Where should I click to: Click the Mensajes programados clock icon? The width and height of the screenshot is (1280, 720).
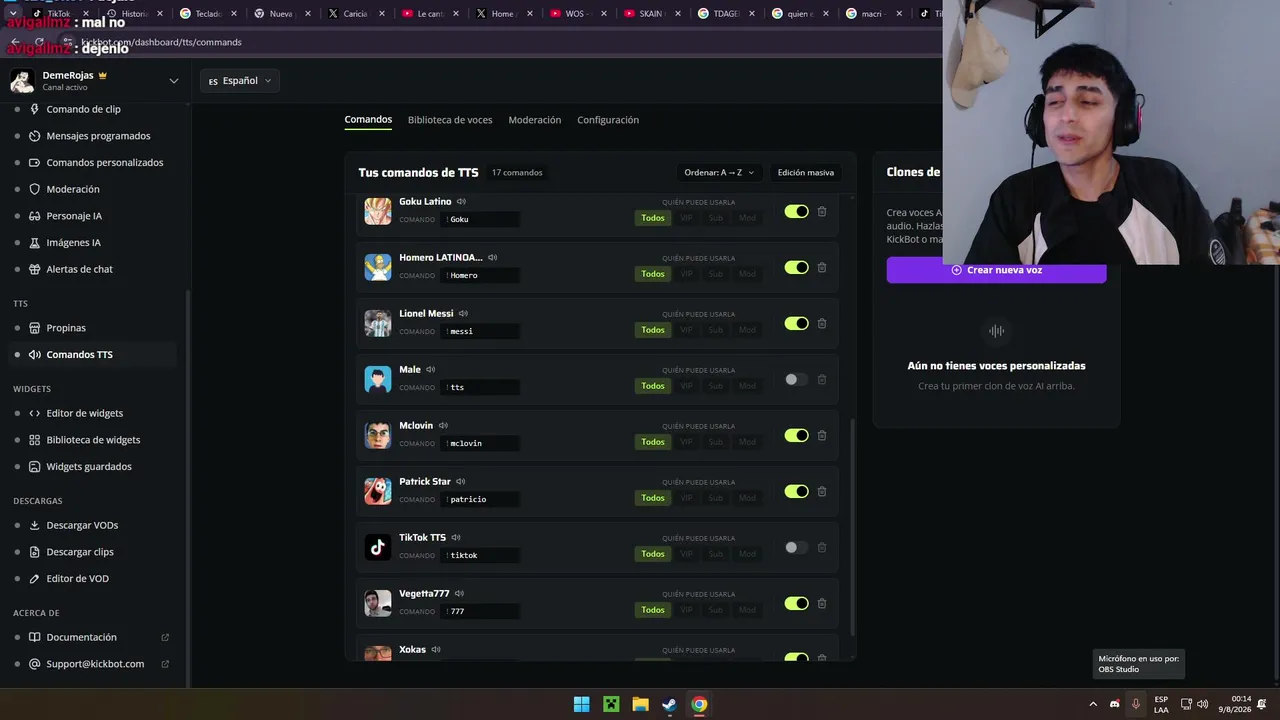coord(35,136)
